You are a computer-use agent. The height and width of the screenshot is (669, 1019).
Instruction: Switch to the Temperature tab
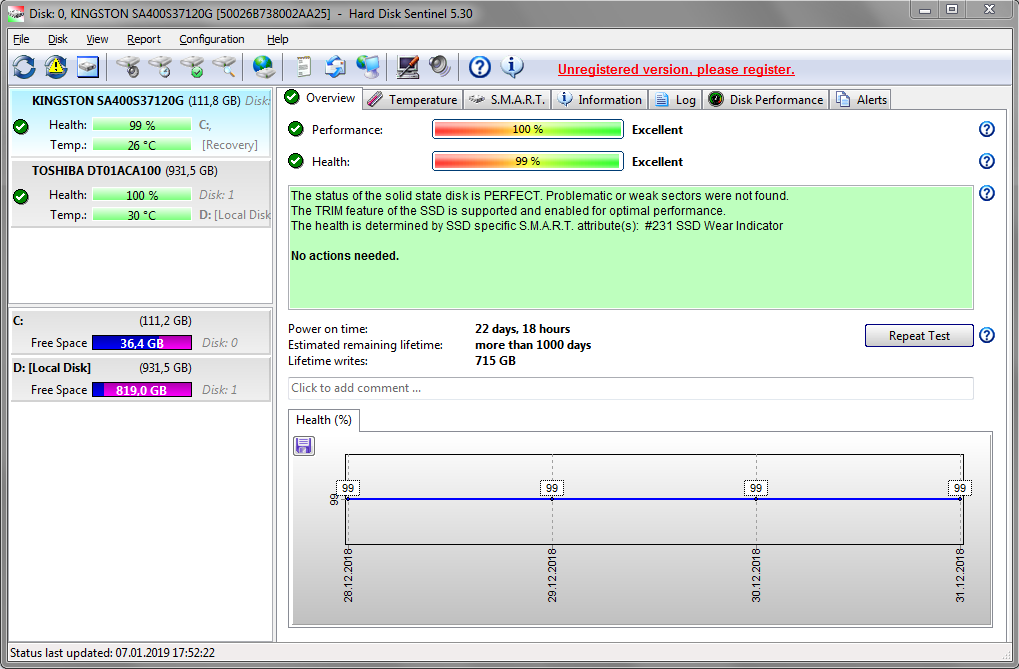pos(412,99)
